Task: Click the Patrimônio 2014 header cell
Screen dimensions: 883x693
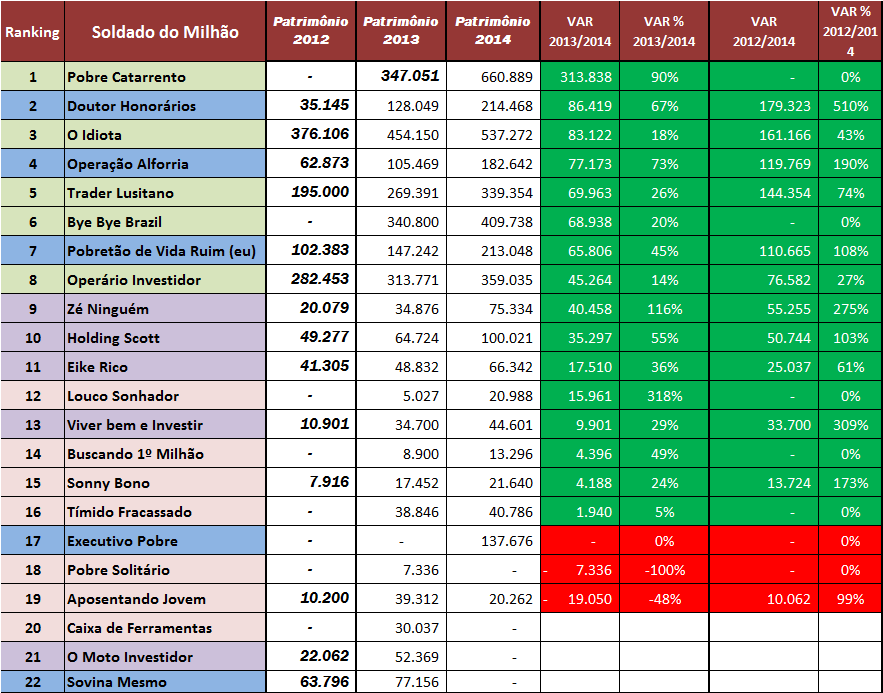Action: coord(493,32)
